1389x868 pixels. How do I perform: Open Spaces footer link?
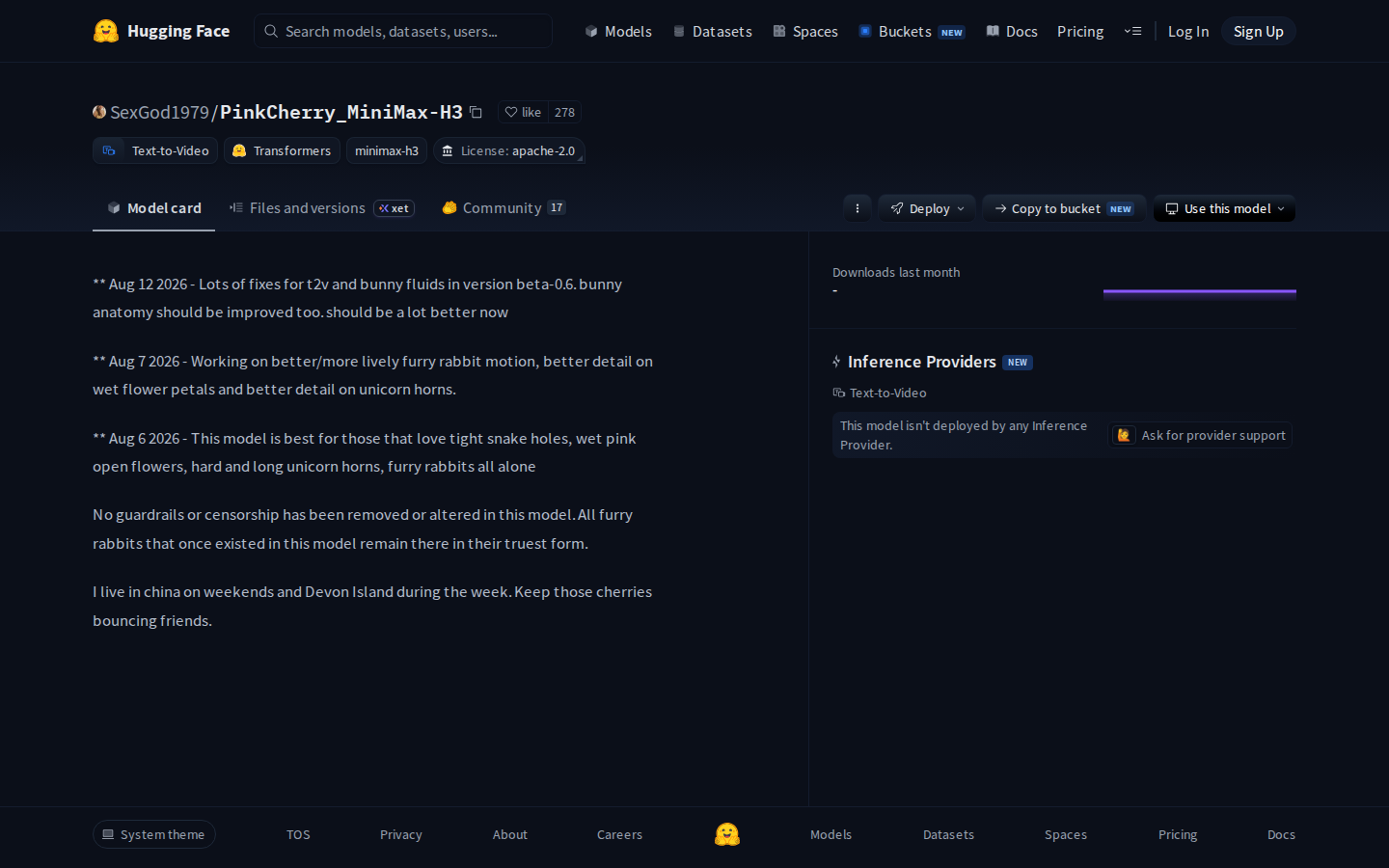[x=1066, y=834]
